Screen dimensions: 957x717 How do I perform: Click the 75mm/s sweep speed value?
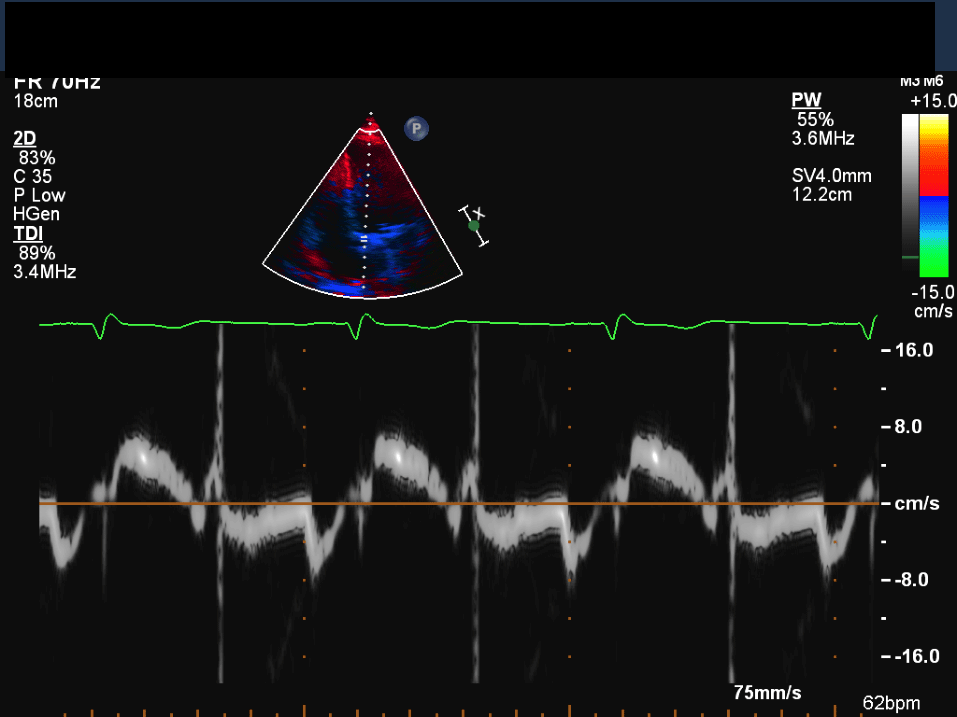tap(767, 693)
